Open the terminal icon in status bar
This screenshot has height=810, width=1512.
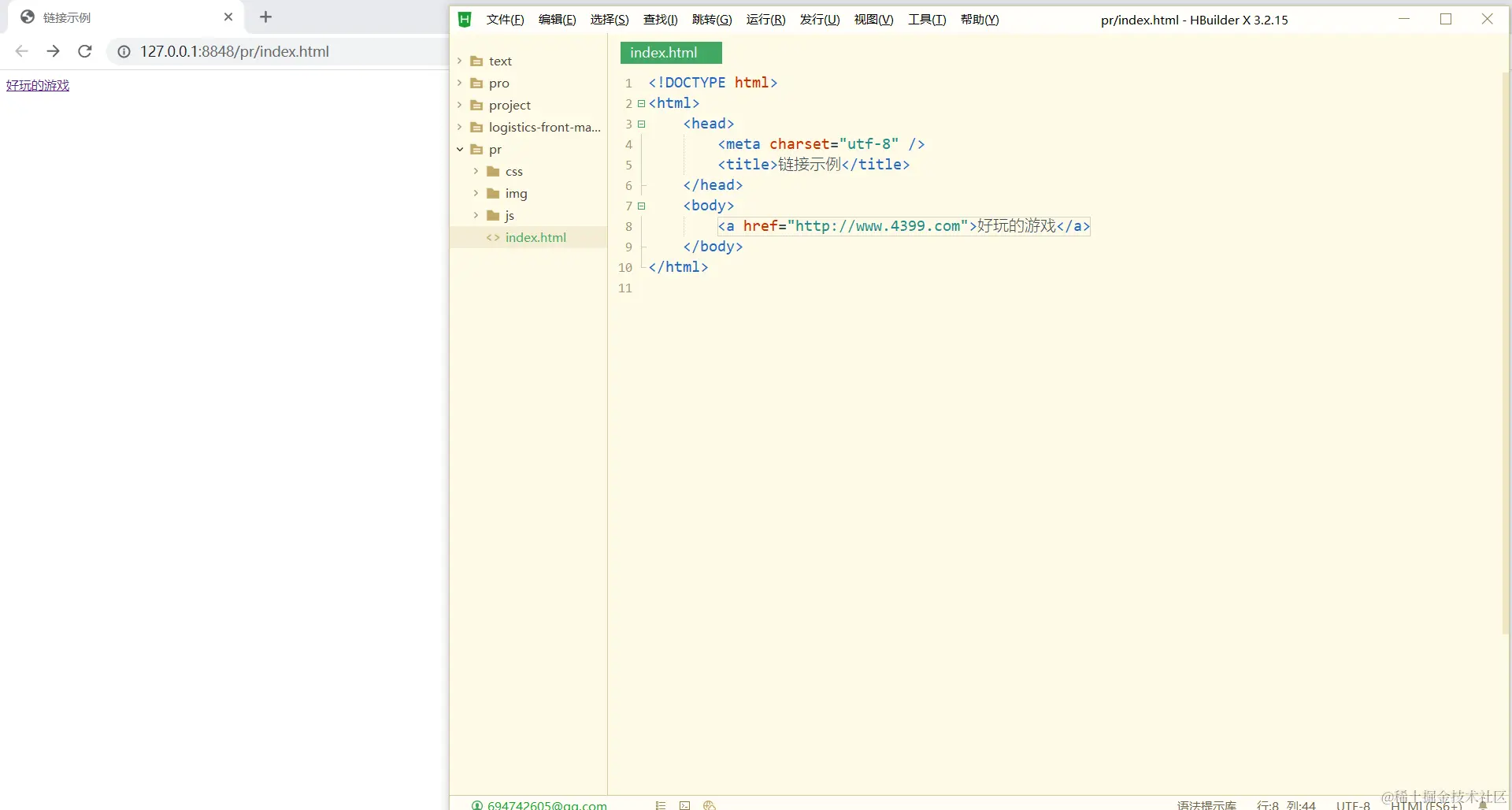[x=684, y=804]
